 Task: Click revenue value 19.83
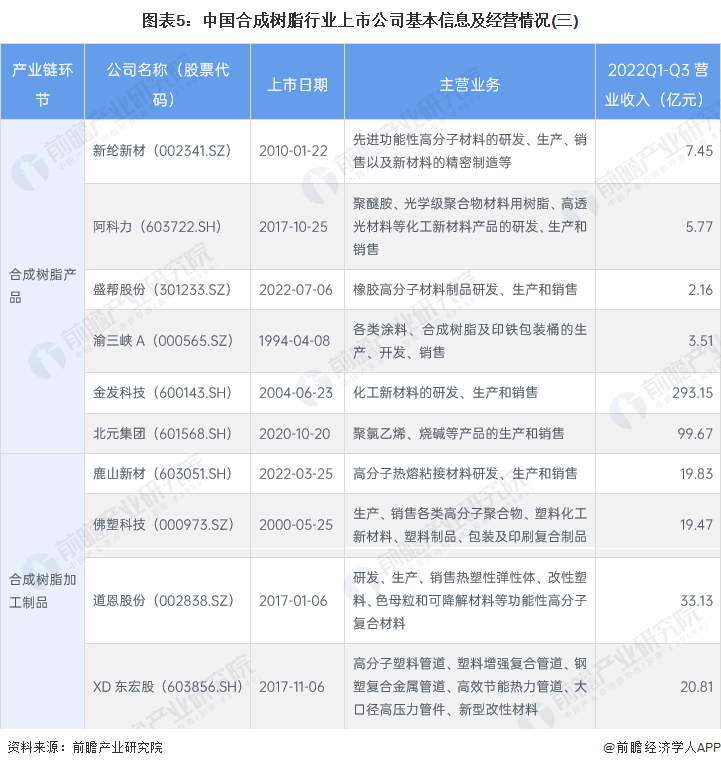pyautogui.click(x=697, y=474)
